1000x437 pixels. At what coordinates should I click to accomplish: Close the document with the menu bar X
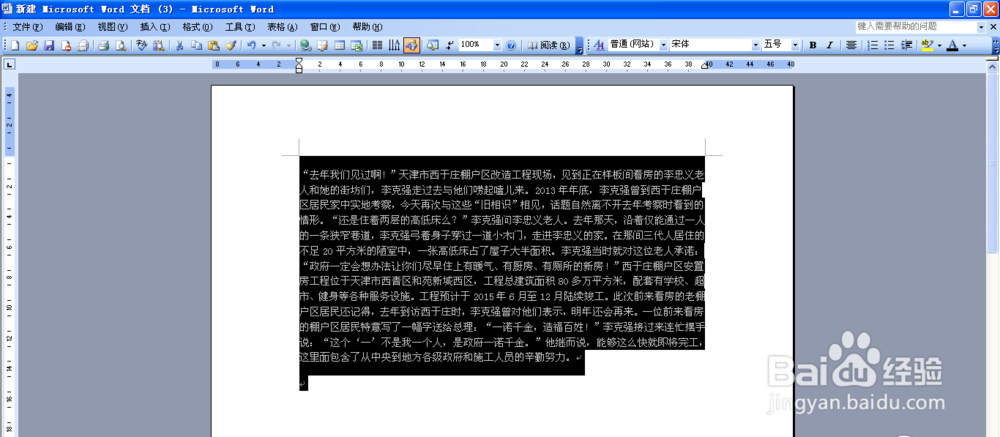[992, 27]
